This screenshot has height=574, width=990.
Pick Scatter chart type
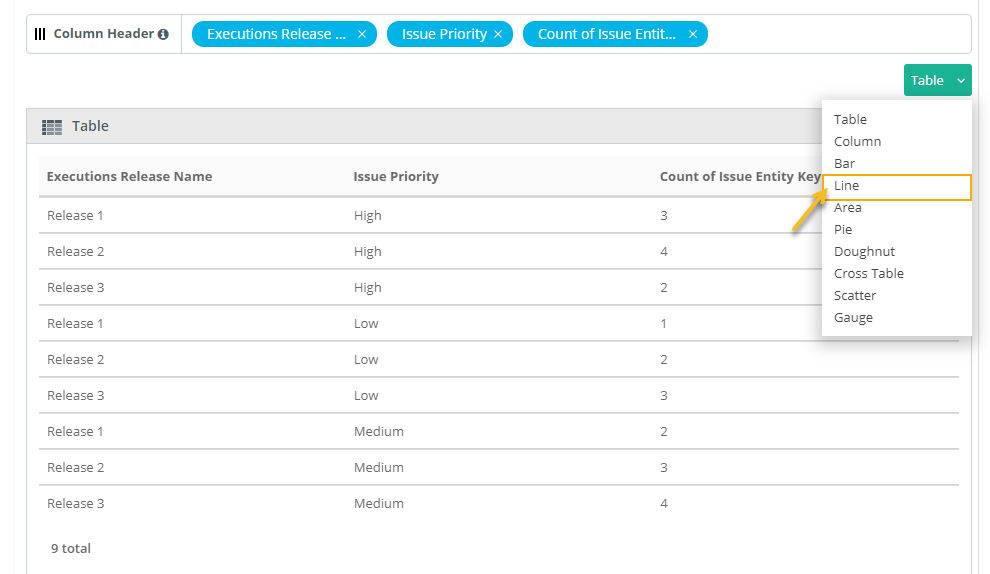(x=854, y=296)
